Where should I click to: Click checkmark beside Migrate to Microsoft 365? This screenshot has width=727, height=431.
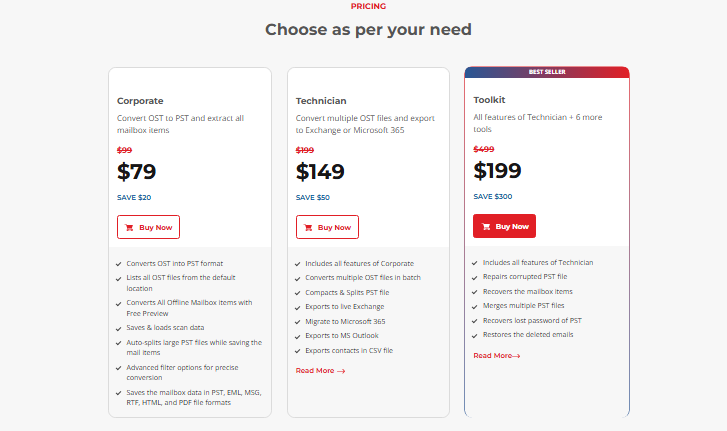(298, 322)
